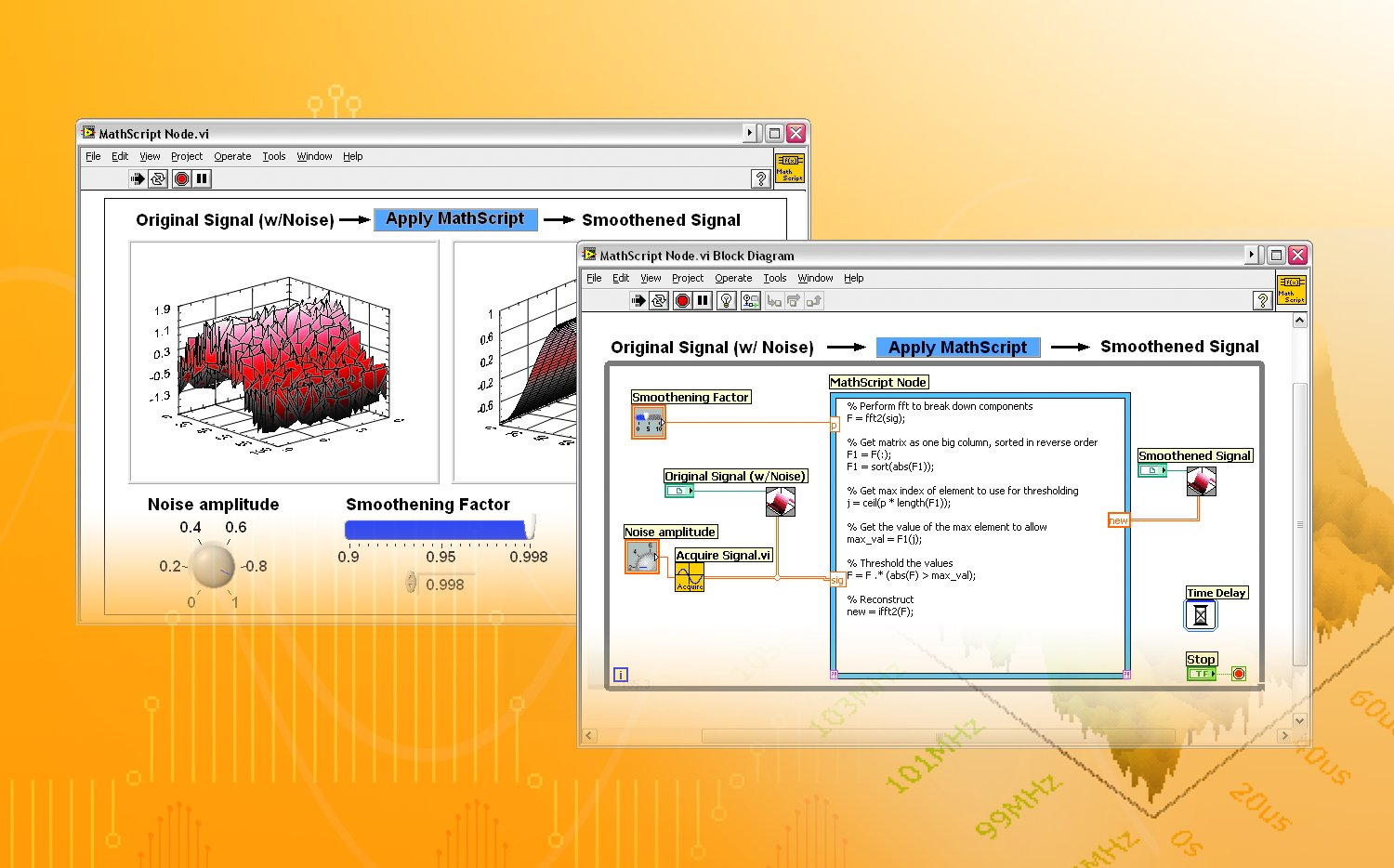Image resolution: width=1394 pixels, height=868 pixels.
Task: Open the Operate menu in the block diagram
Action: (733, 278)
